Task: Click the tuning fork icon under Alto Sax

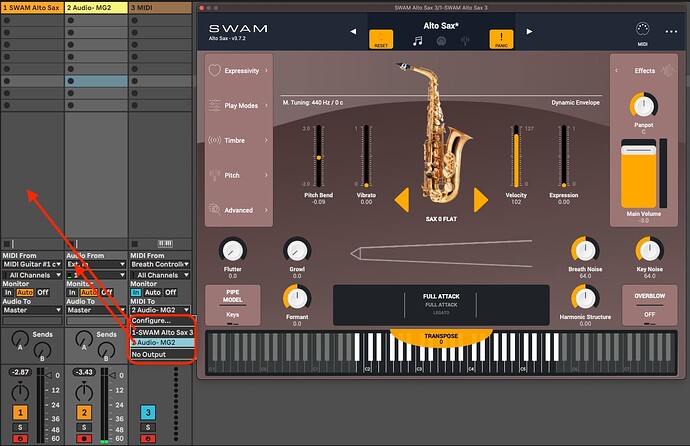Action: tap(465, 41)
